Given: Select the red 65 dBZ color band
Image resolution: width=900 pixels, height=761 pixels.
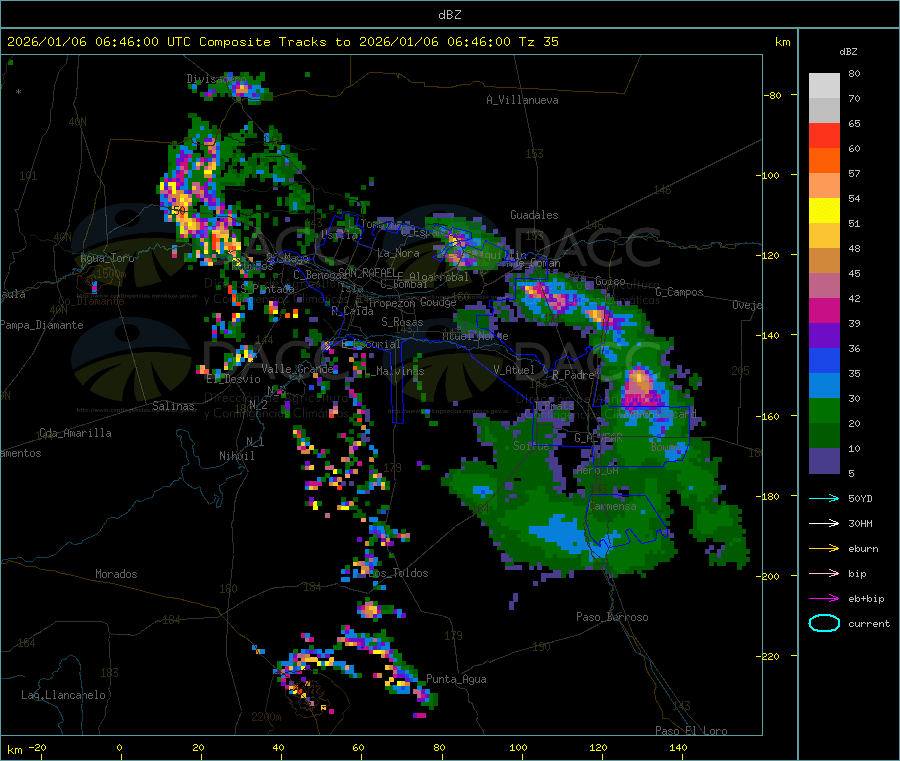Looking at the screenshot, I should 824,135.
